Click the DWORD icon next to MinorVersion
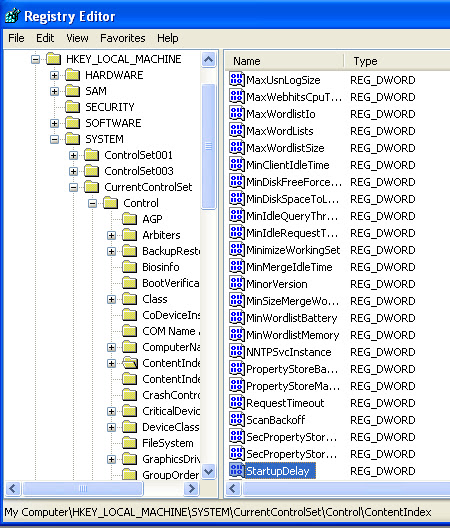 click(x=236, y=284)
